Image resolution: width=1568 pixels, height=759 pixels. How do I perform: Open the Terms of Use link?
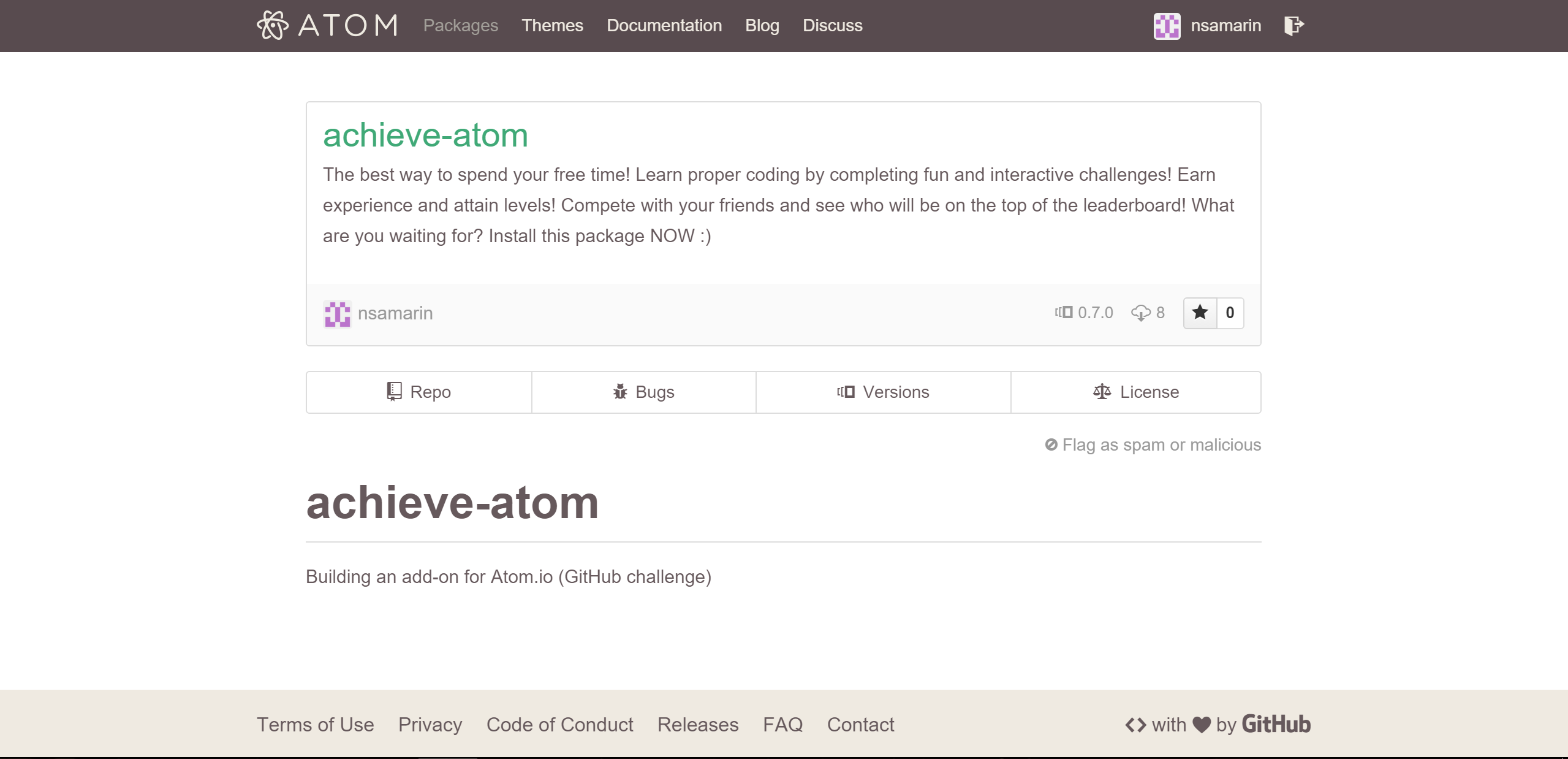pos(315,725)
